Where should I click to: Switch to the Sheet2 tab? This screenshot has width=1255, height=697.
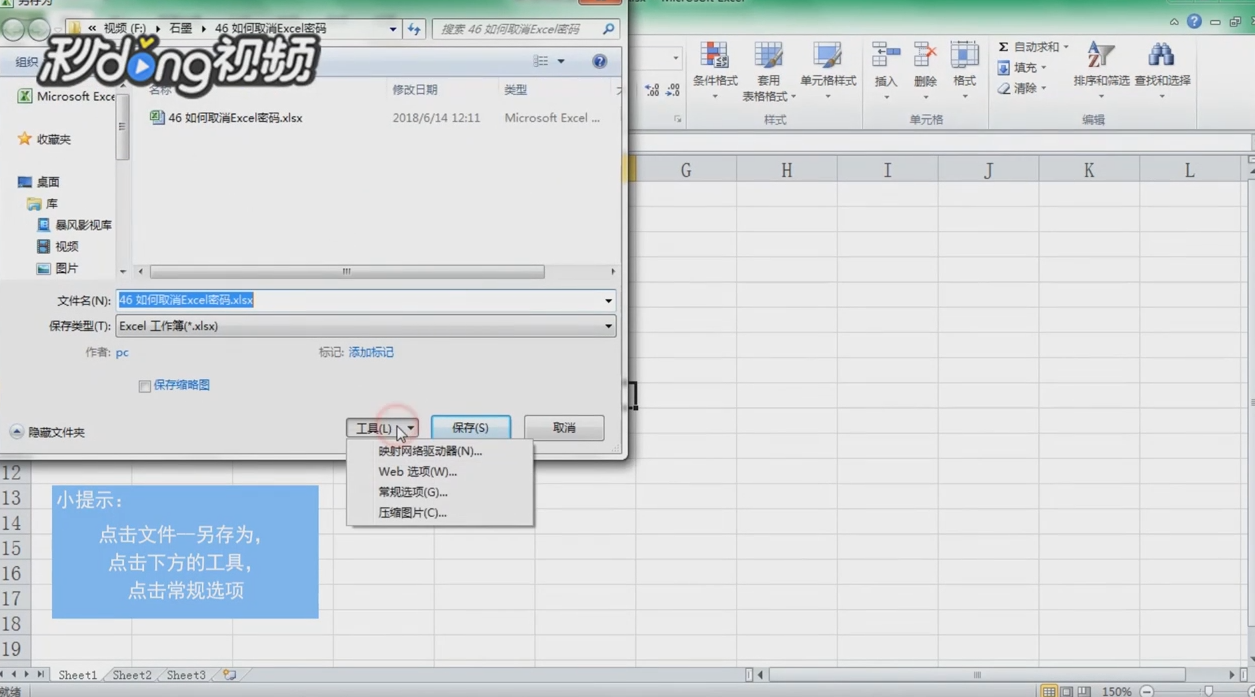[132, 675]
